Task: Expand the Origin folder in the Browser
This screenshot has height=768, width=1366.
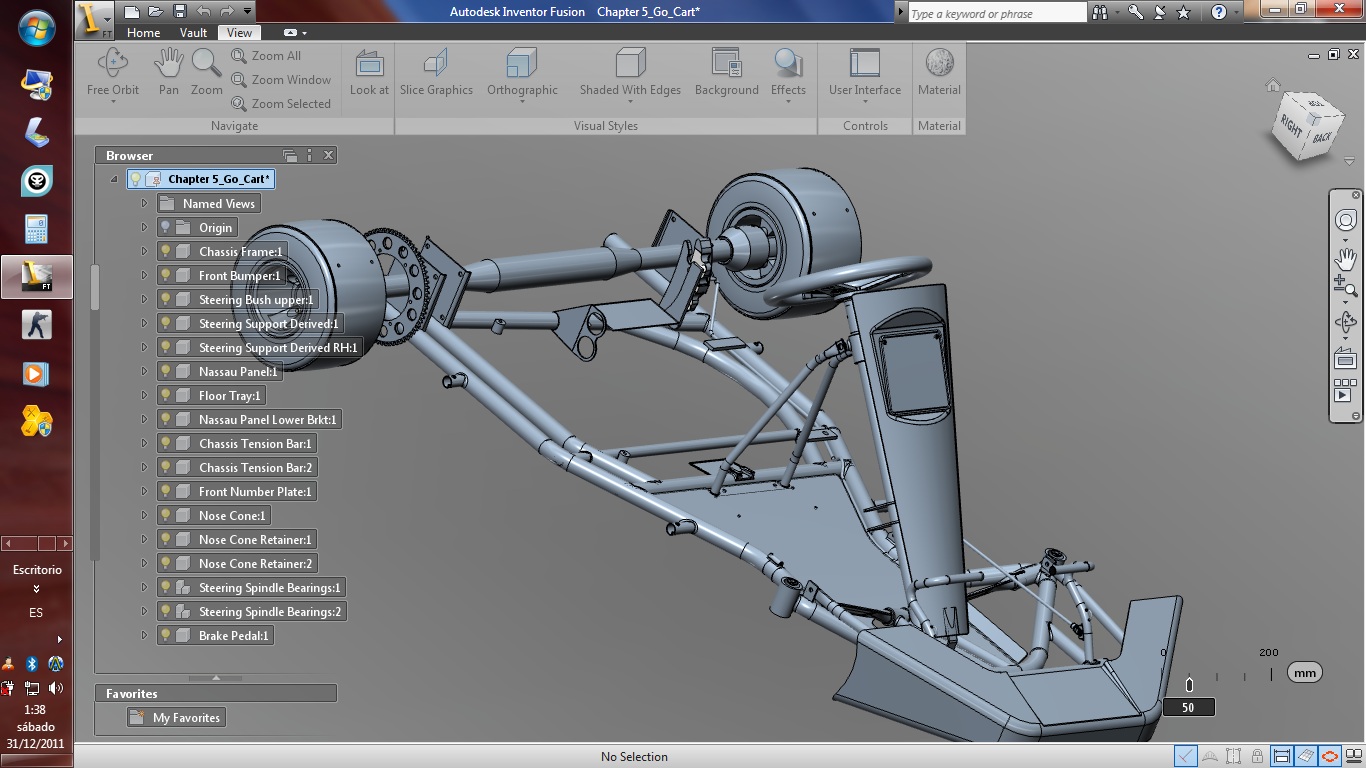Action: point(145,227)
